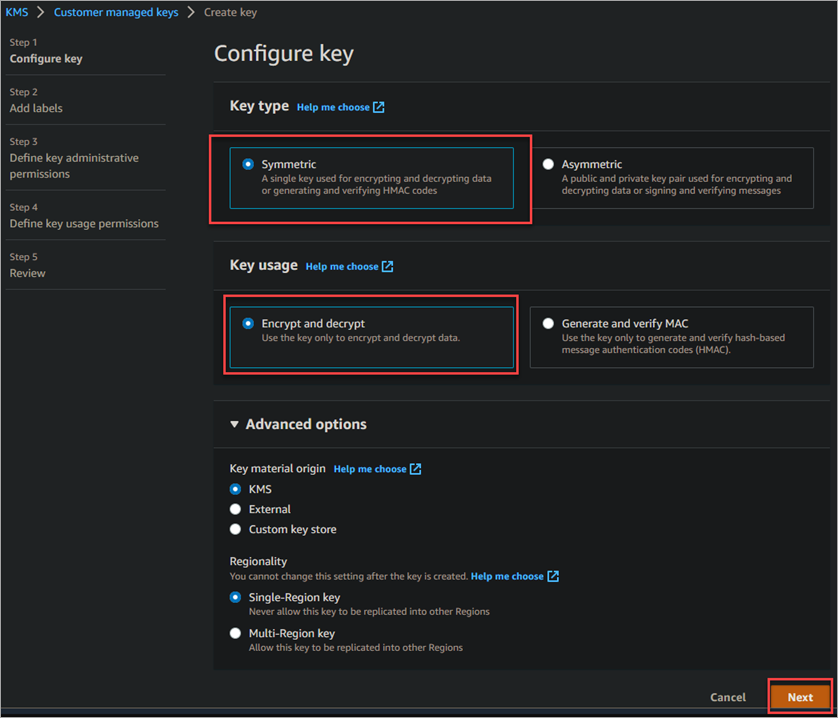Viewport: 838px width, 718px height.
Task: Go to KMS breadcrumb link
Action: click(x=17, y=12)
